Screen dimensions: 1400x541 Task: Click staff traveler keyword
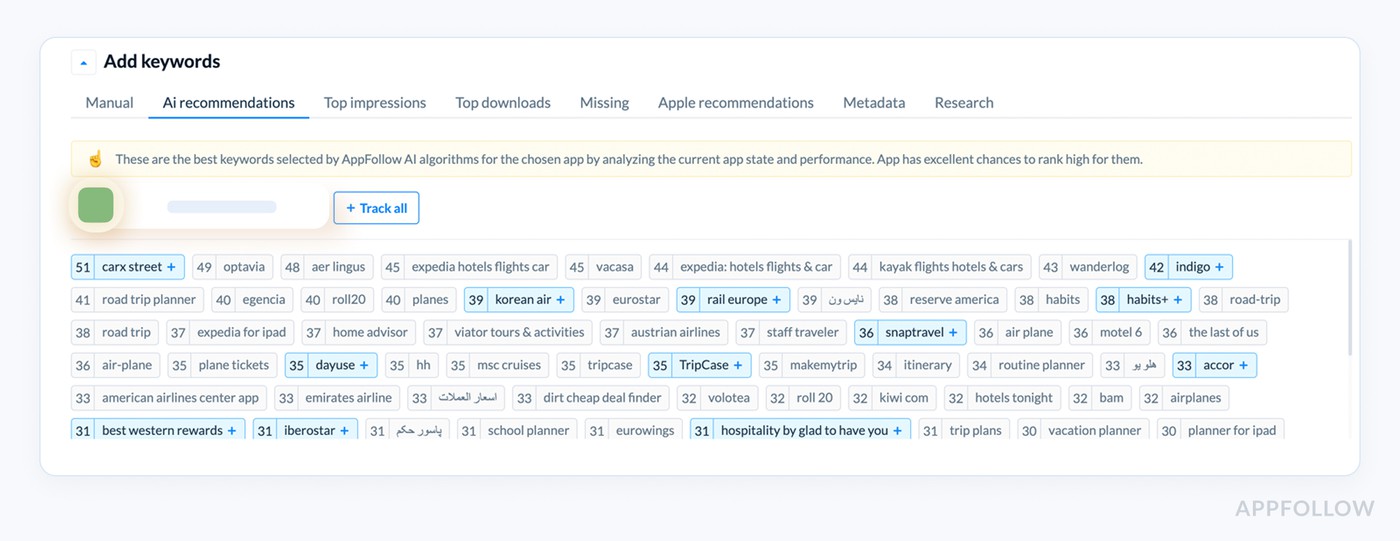click(791, 332)
